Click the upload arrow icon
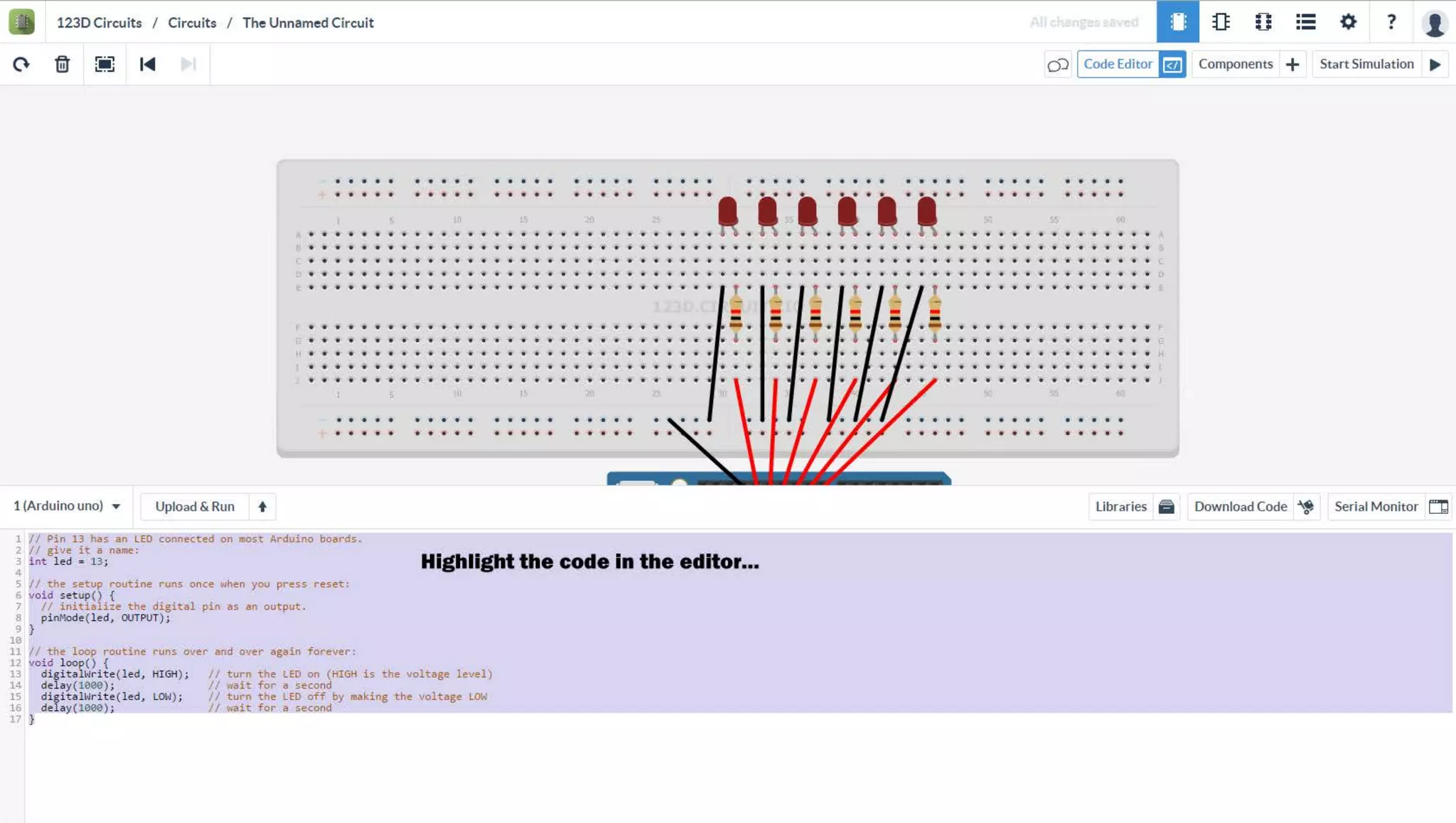This screenshot has height=823, width=1456. pos(262,507)
